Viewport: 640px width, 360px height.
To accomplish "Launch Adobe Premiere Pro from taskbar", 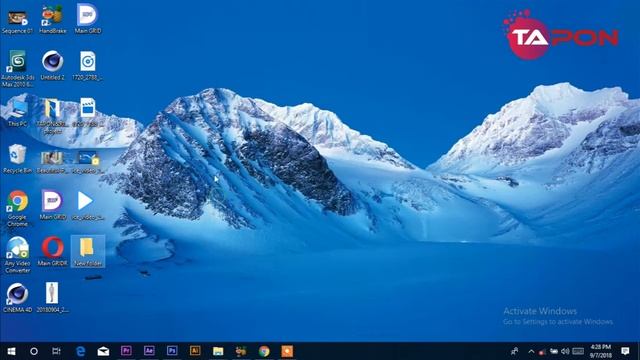I will pos(126,351).
